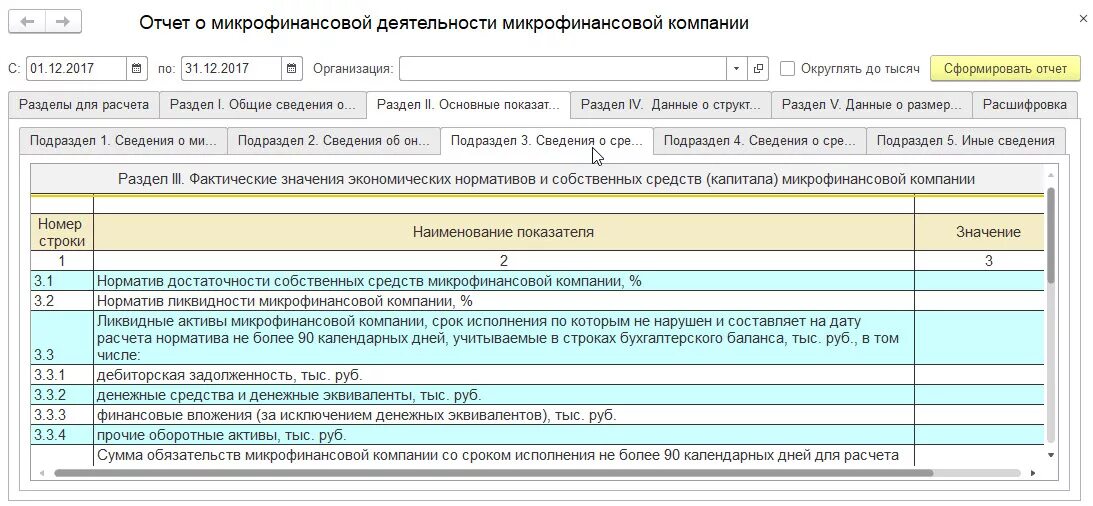This screenshot has width=1093, height=506.
Task: Open the selected organization card icon
Action: pyautogui.click(x=758, y=68)
